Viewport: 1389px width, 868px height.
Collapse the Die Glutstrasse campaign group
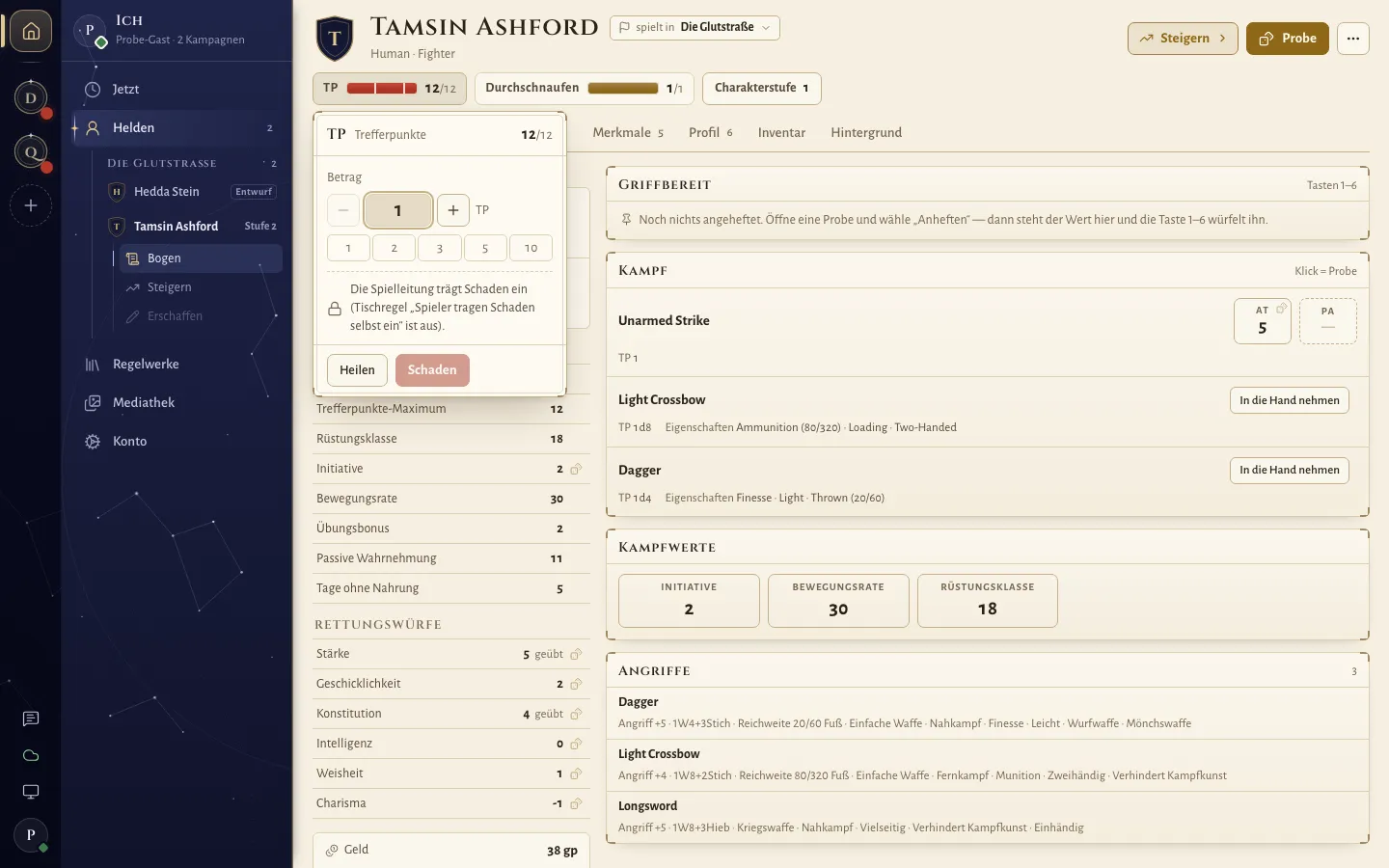191,163
